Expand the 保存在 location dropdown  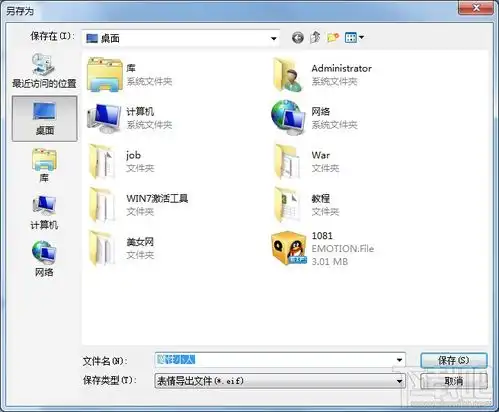point(274,39)
